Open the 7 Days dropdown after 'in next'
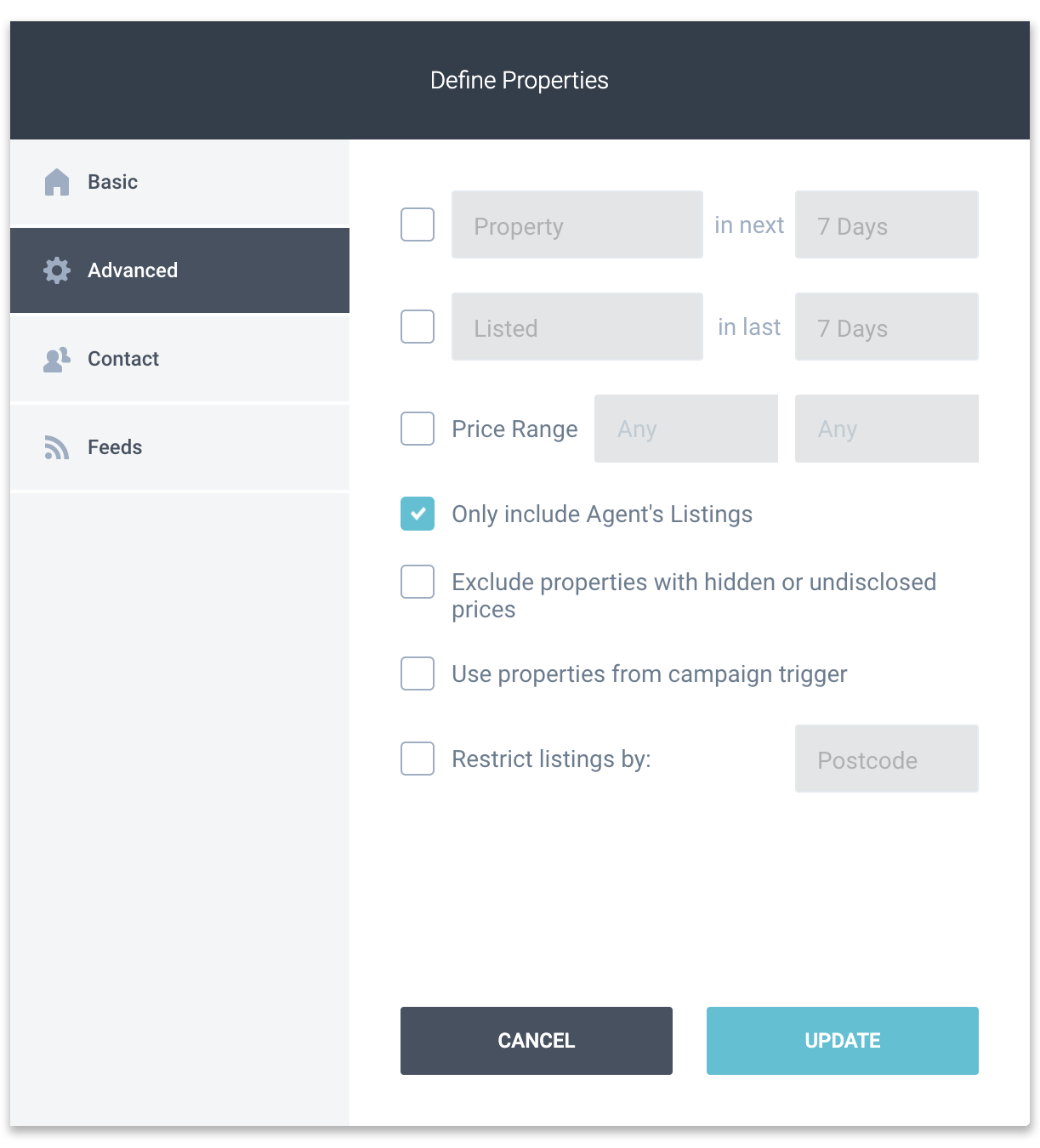The image size is (1040, 1148). pos(887,224)
